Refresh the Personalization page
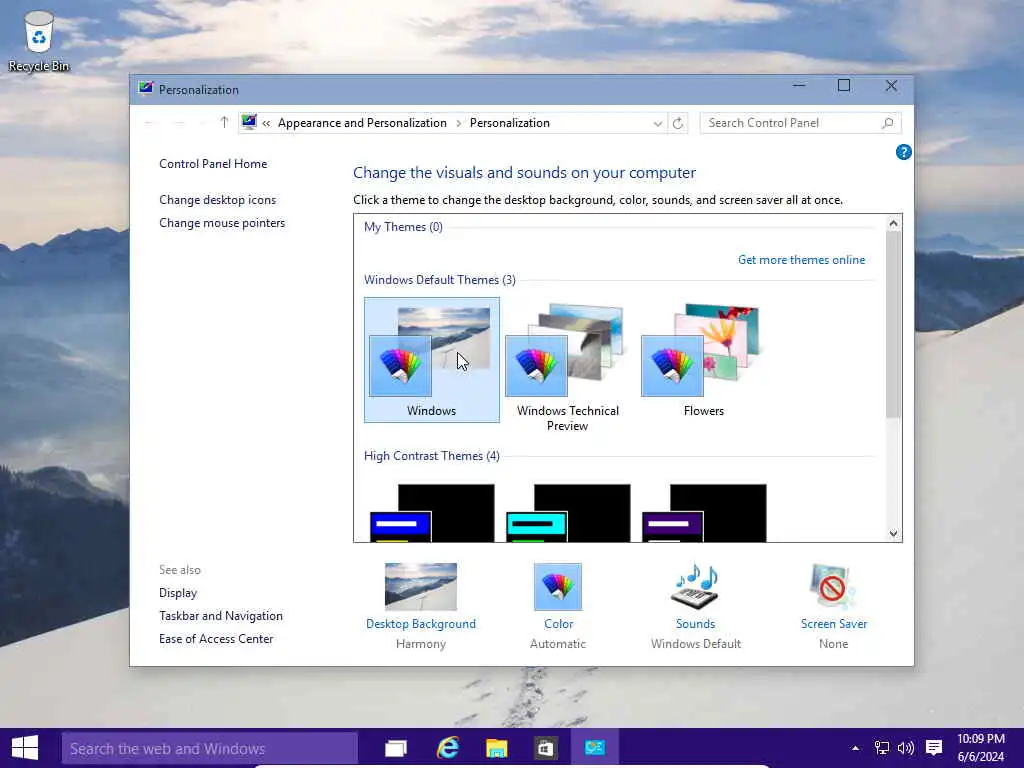The height and width of the screenshot is (768, 1024). point(678,123)
